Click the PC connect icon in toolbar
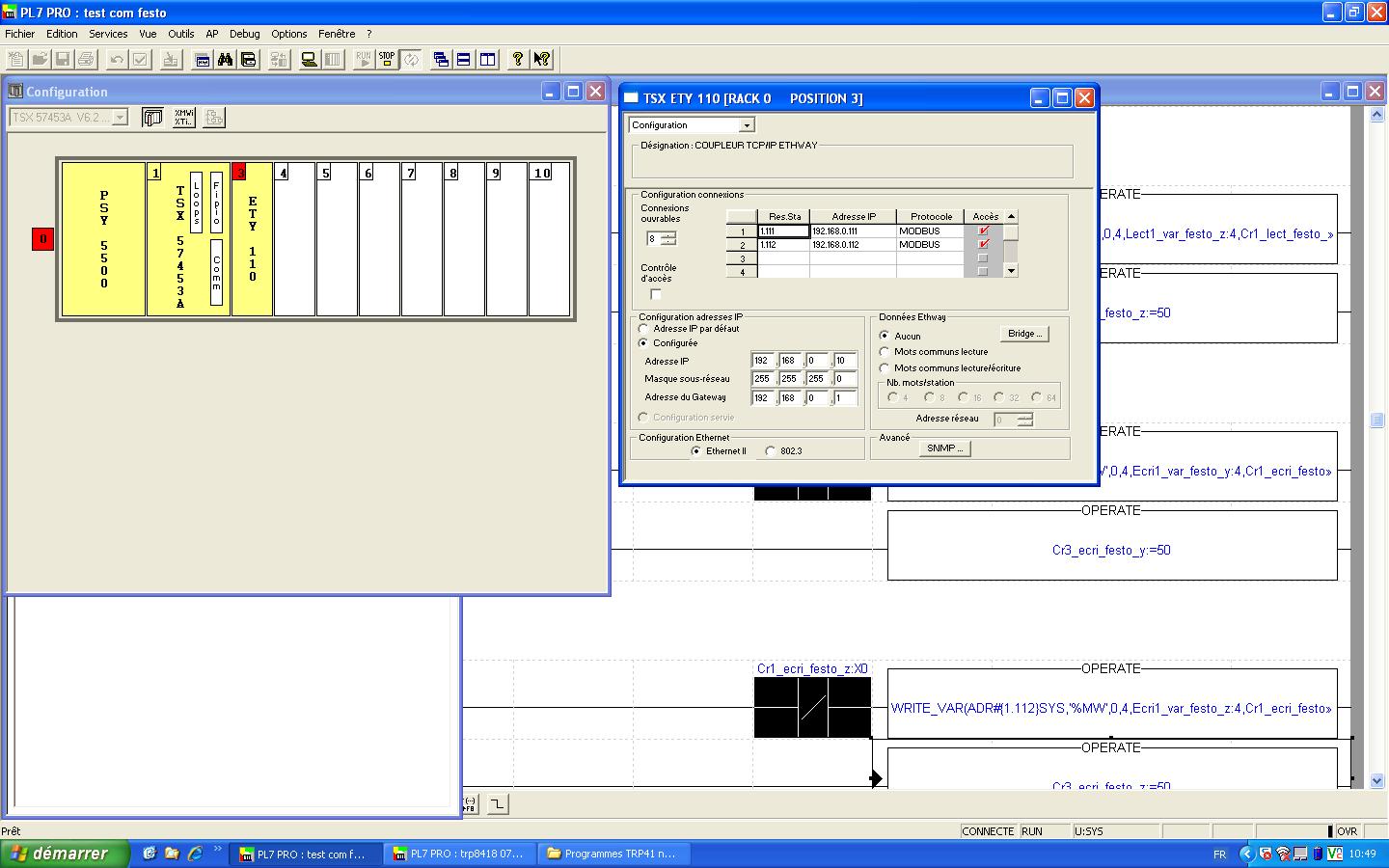The image size is (1389, 868). pos(309,60)
